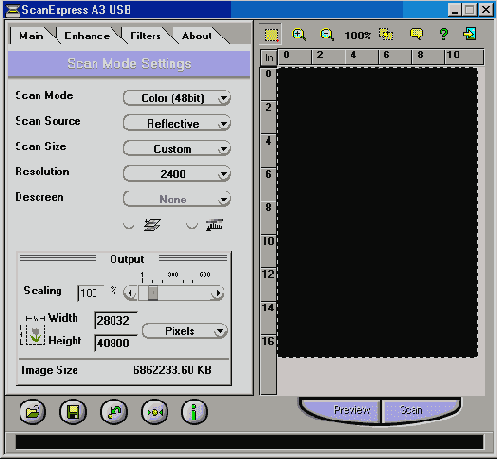Screen dimensions: 497x459
Task: Open the Scan Mode Color (48bit) dropdown
Action: point(177,98)
